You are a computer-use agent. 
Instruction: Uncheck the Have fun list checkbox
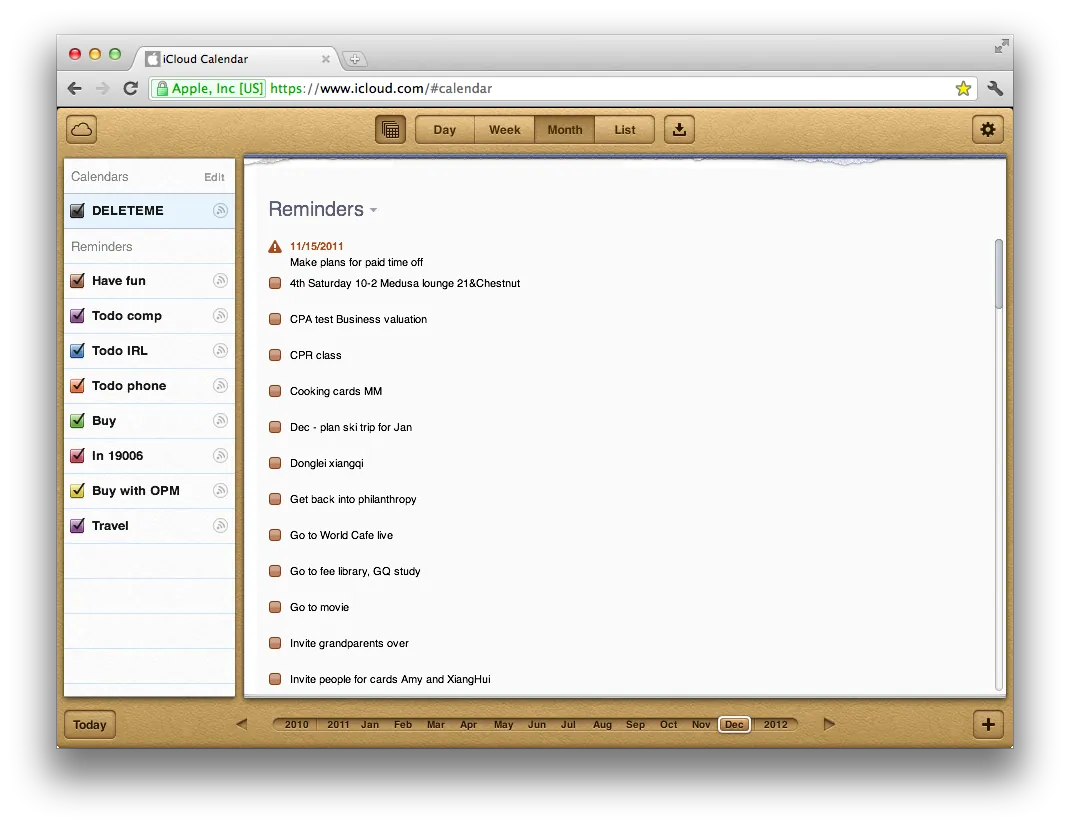pyautogui.click(x=78, y=280)
